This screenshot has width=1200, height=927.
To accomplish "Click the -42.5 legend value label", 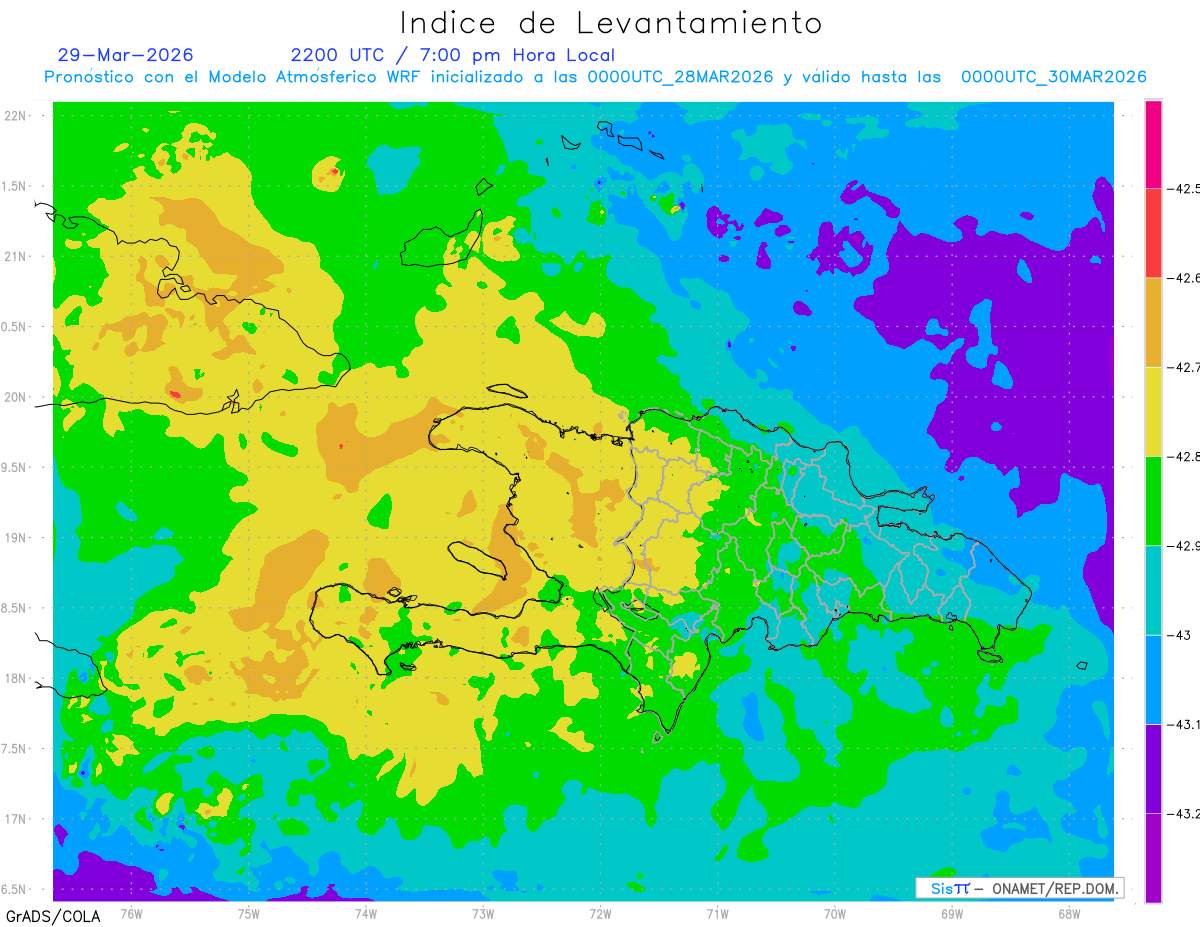I will [1184, 189].
